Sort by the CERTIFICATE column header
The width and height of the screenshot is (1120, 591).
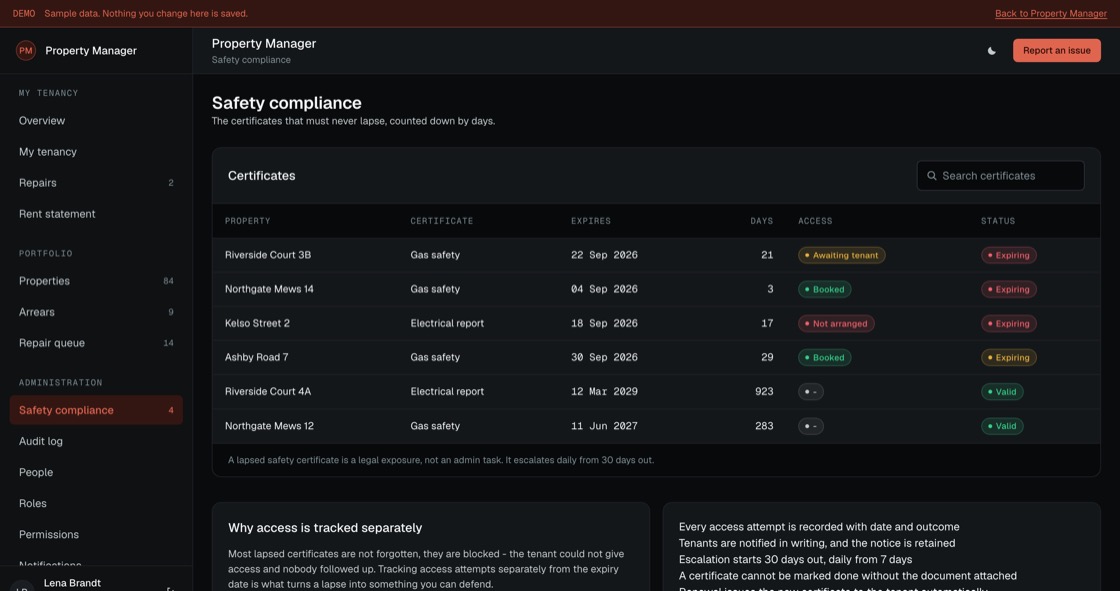pyautogui.click(x=441, y=221)
